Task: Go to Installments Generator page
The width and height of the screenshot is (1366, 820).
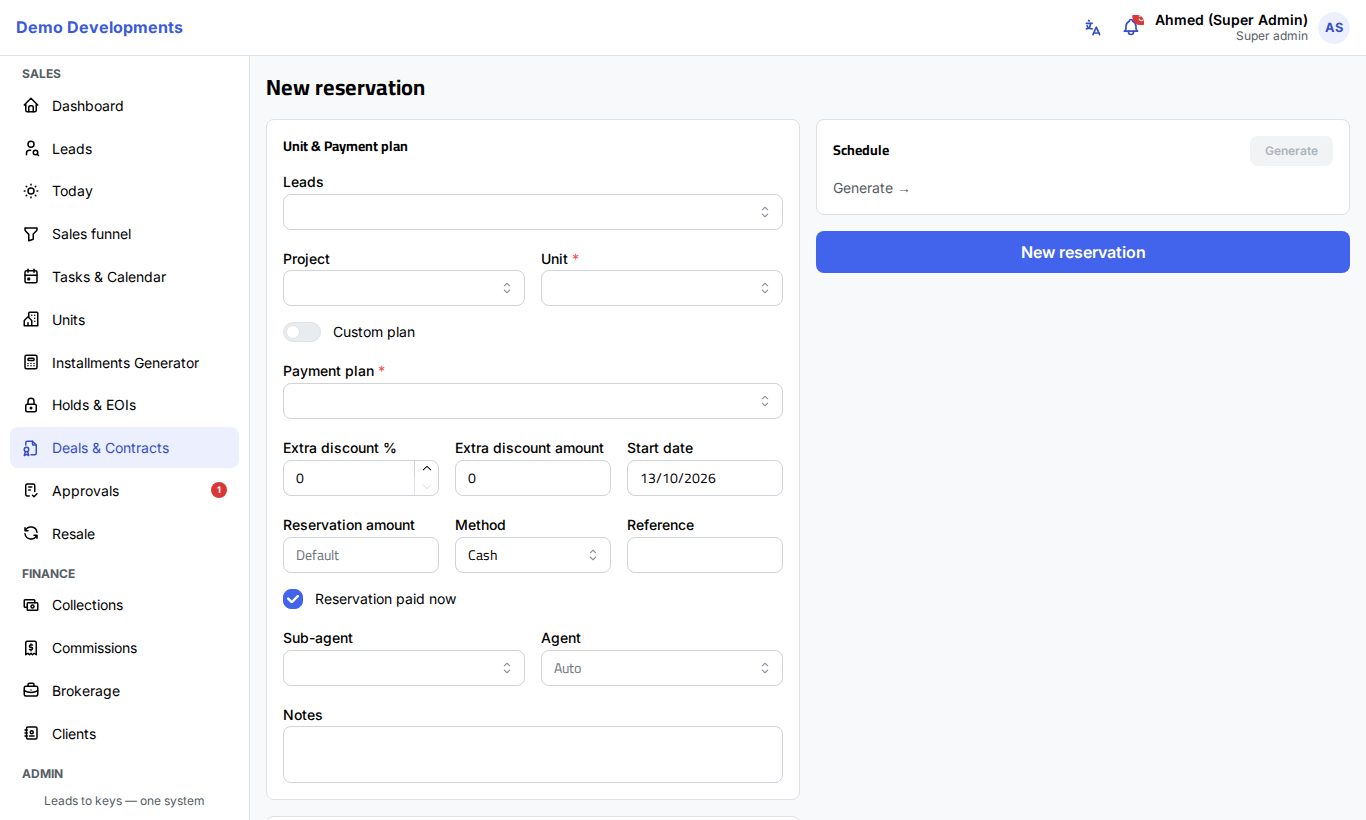Action: pyautogui.click(x=124, y=363)
